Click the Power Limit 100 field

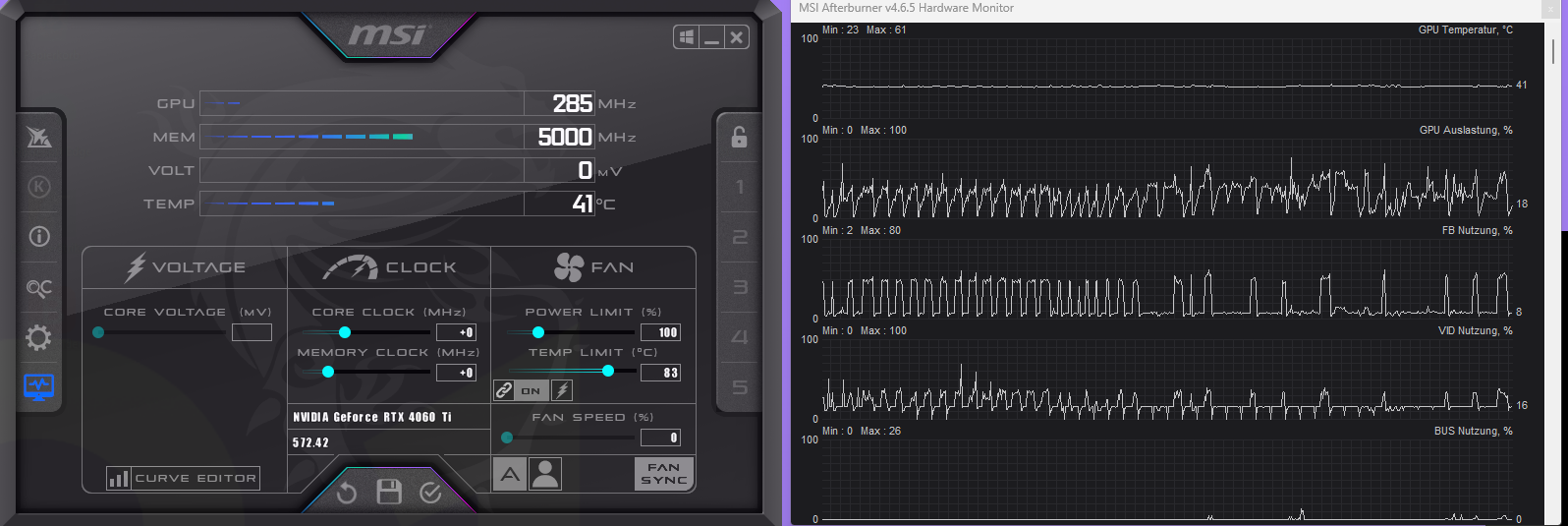coord(660,332)
